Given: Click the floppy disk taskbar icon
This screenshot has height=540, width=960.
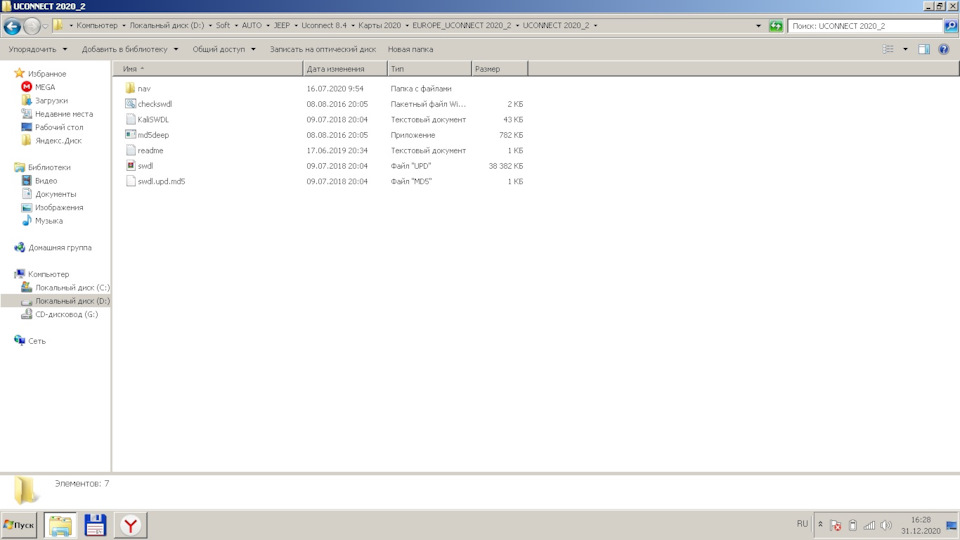Looking at the screenshot, I should [x=95, y=525].
